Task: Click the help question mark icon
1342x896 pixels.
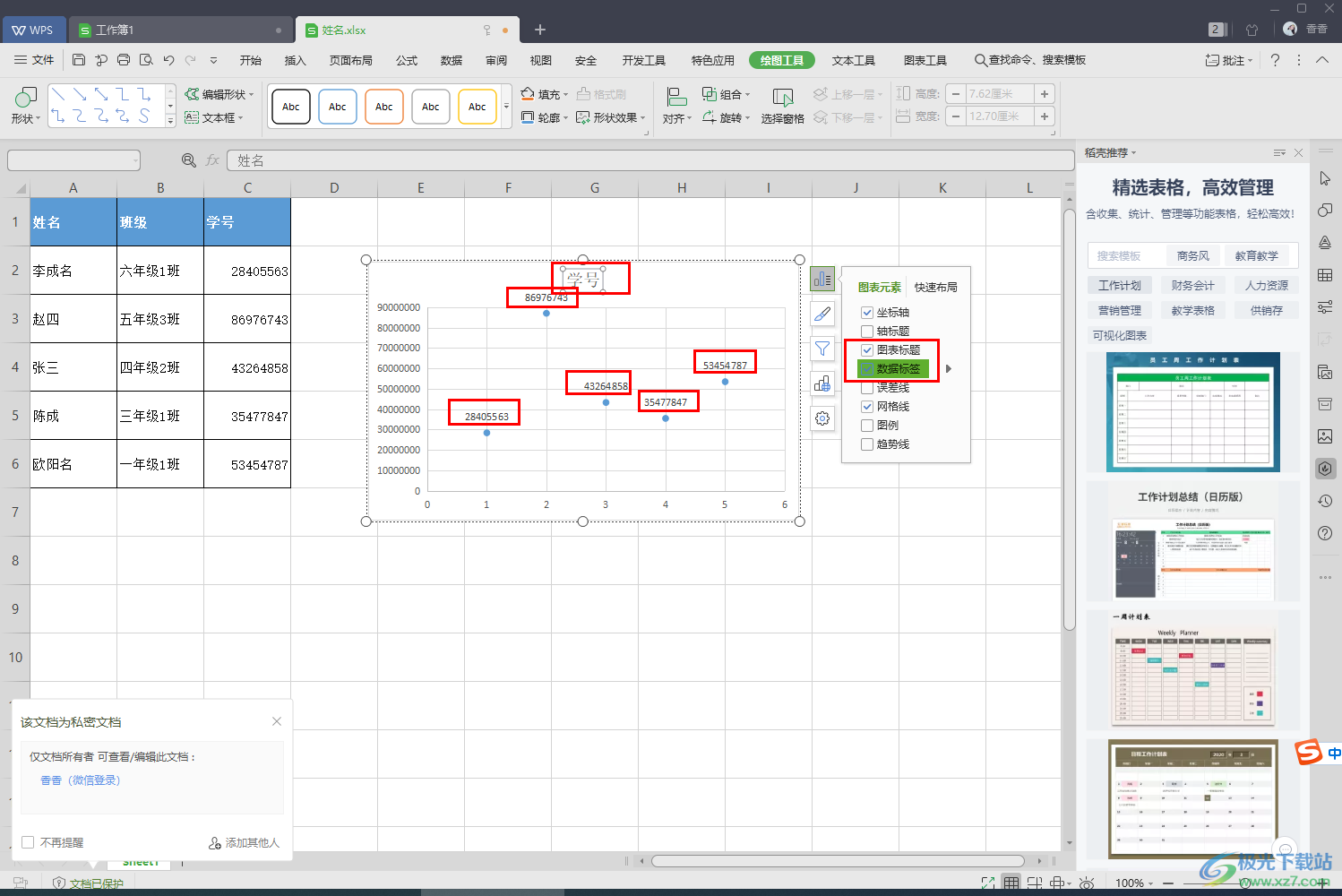Action: (x=1275, y=60)
